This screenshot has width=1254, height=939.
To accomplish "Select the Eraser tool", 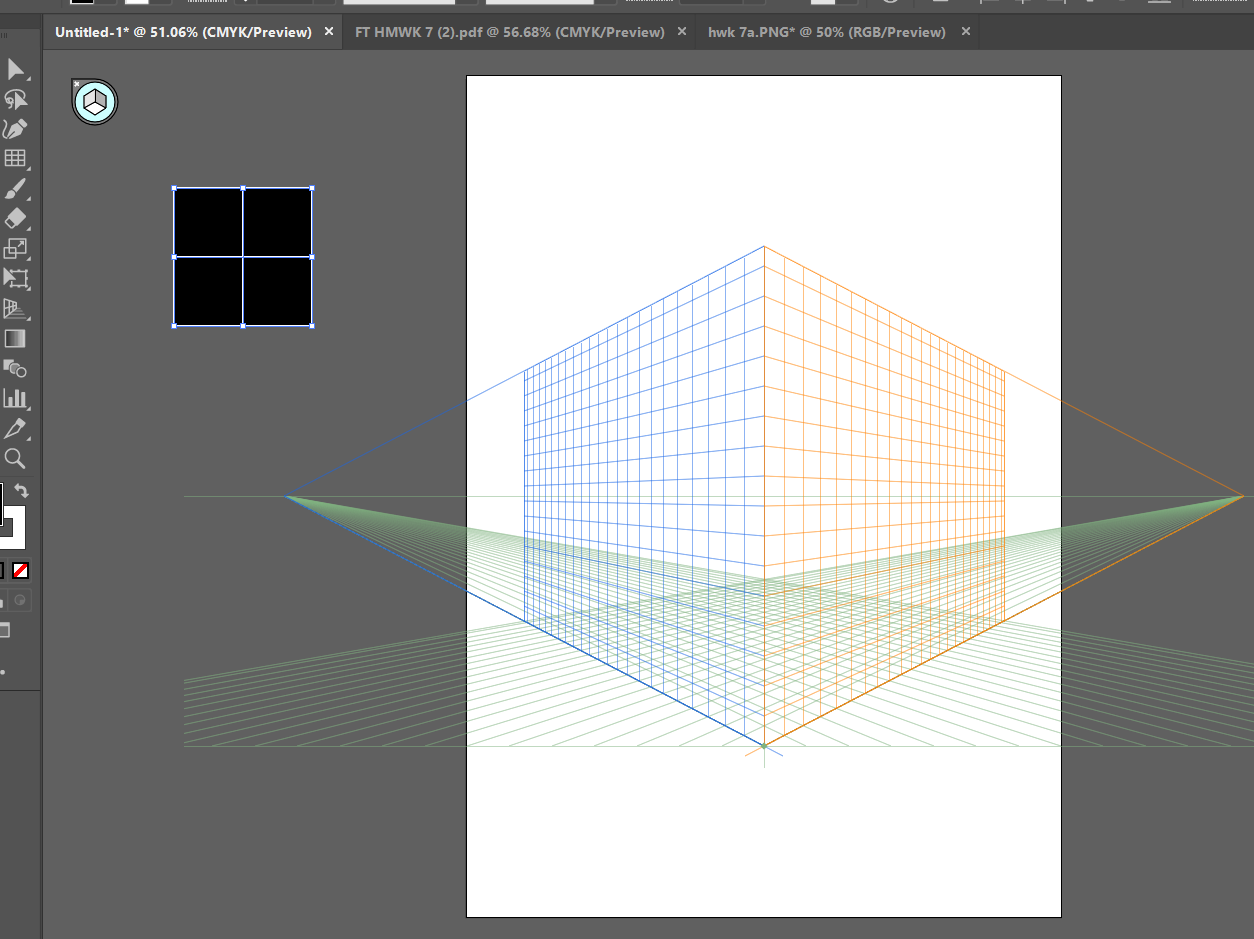I will [x=14, y=219].
